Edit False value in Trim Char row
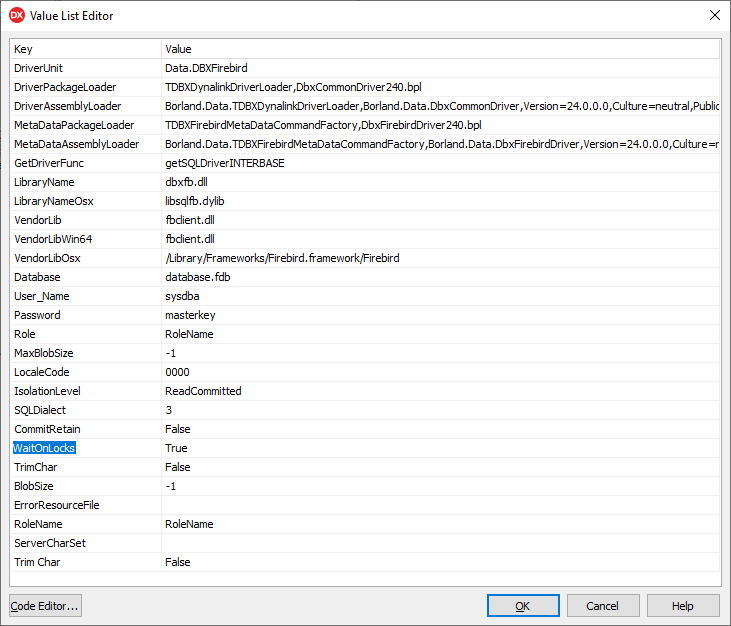 (441, 562)
